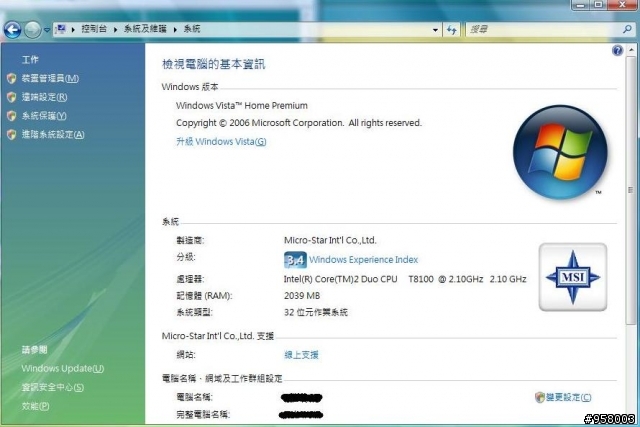Click 升級 Windows Vista(G) link
Viewport: 640px width, 427px height.
pos(221,142)
